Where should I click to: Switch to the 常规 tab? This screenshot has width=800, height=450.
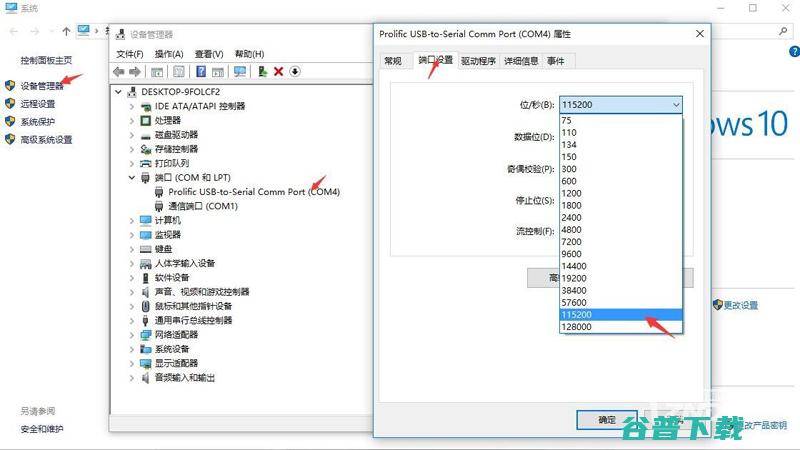[x=393, y=61]
